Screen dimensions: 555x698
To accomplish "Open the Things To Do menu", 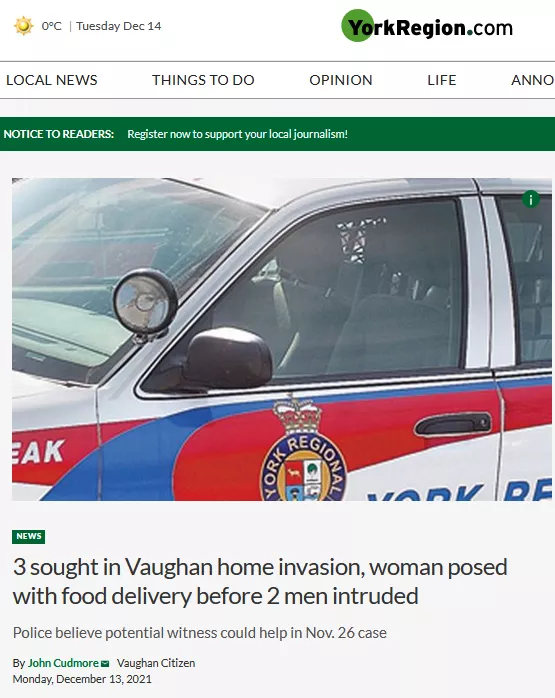I will point(203,80).
